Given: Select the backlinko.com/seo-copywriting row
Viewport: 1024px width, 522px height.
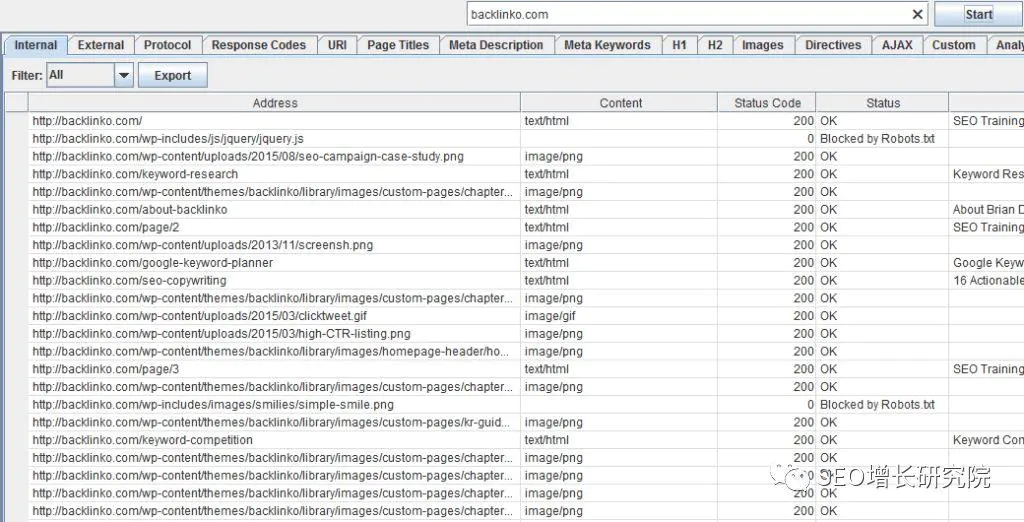Looking at the screenshot, I should pyautogui.click(x=129, y=281).
